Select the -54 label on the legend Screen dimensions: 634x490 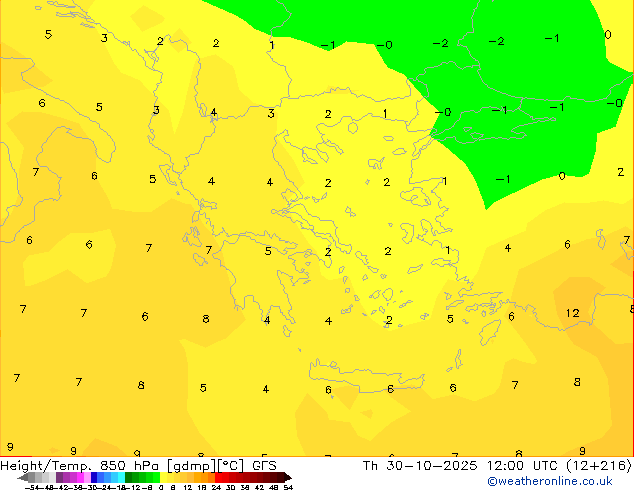point(32,487)
